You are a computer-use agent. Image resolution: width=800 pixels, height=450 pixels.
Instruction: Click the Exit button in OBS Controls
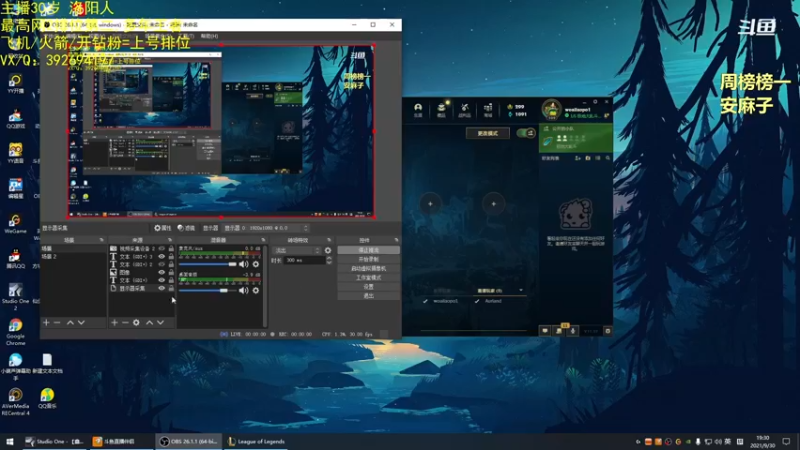[368, 296]
